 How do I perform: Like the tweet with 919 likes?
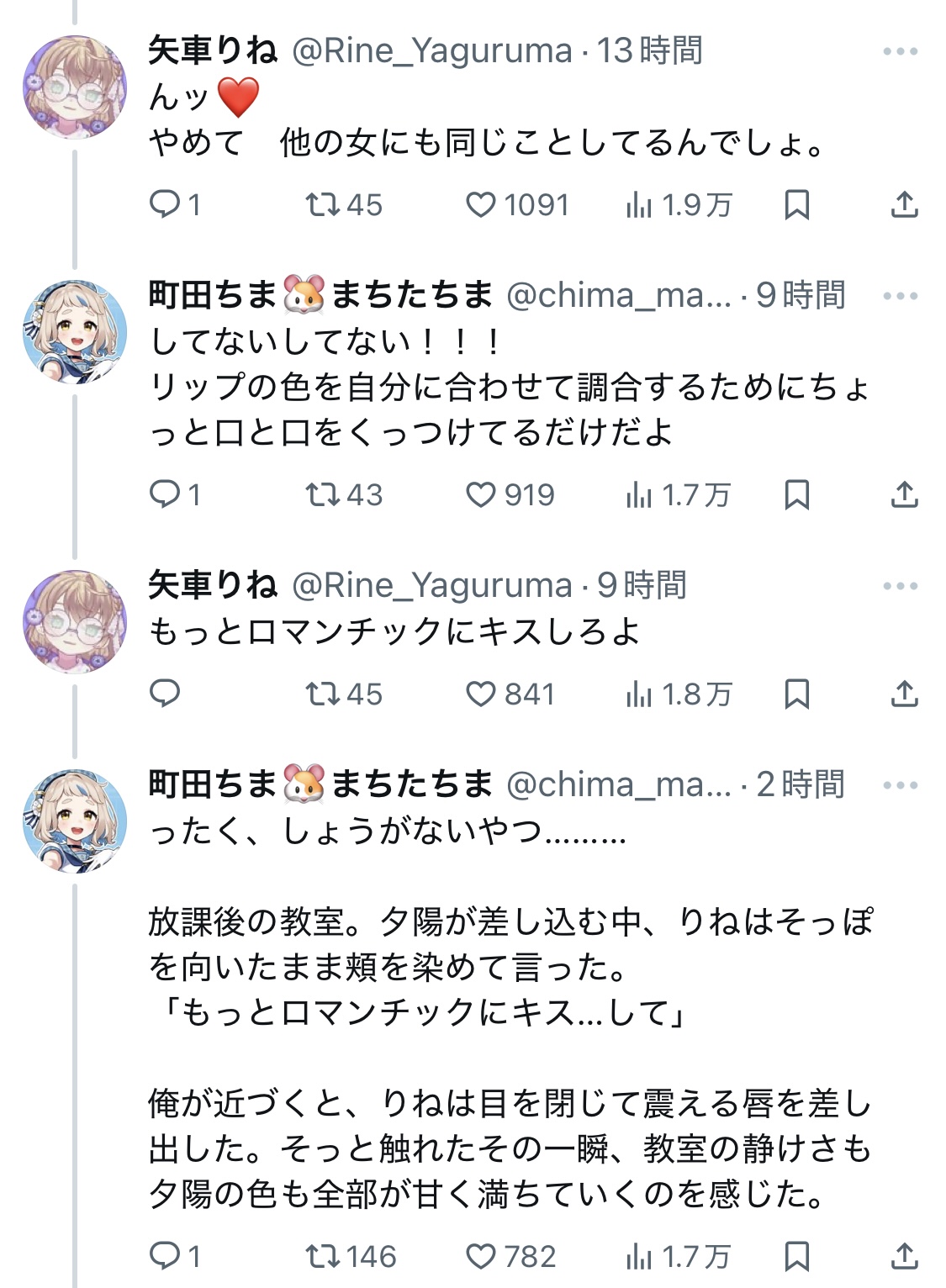point(481,495)
